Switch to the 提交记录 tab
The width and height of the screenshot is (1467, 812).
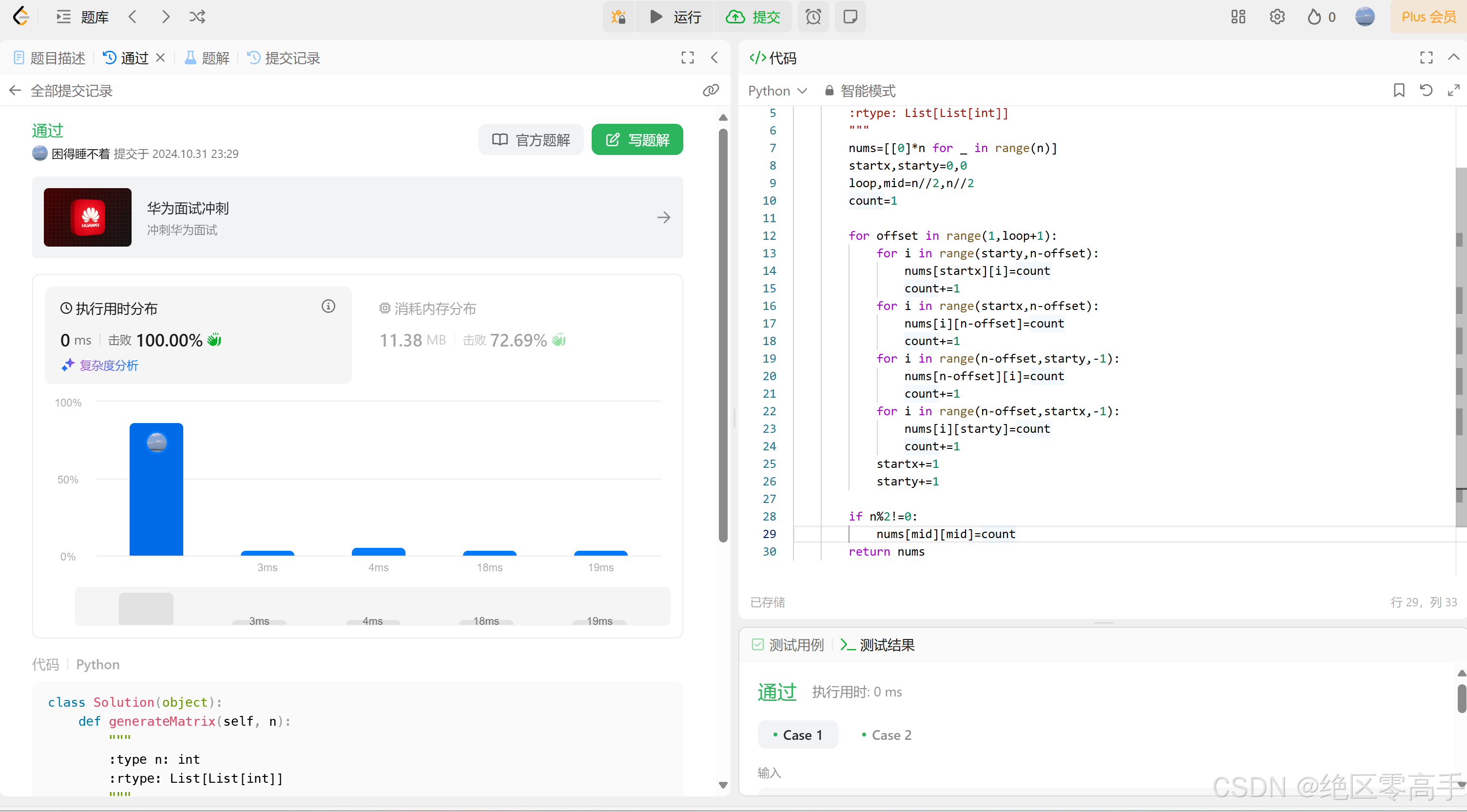click(x=284, y=58)
